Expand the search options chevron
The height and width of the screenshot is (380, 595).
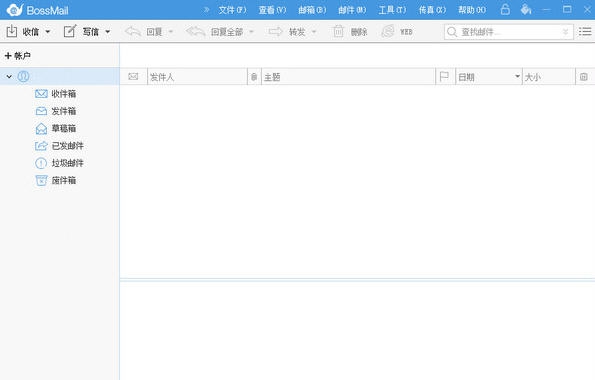click(565, 32)
